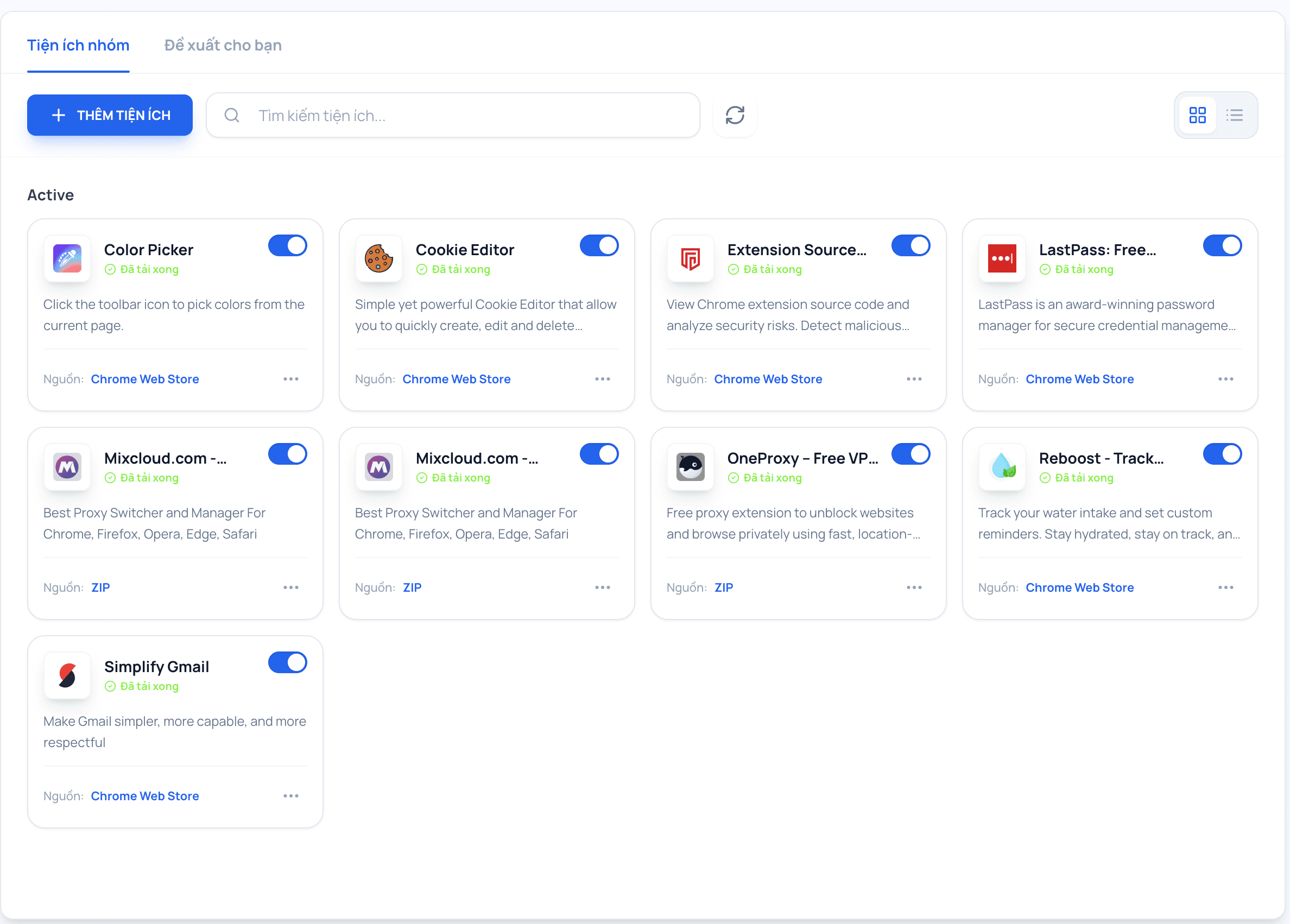This screenshot has width=1290, height=924.
Task: Toggle Mixcloud card below Color Picker
Action: pos(288,454)
